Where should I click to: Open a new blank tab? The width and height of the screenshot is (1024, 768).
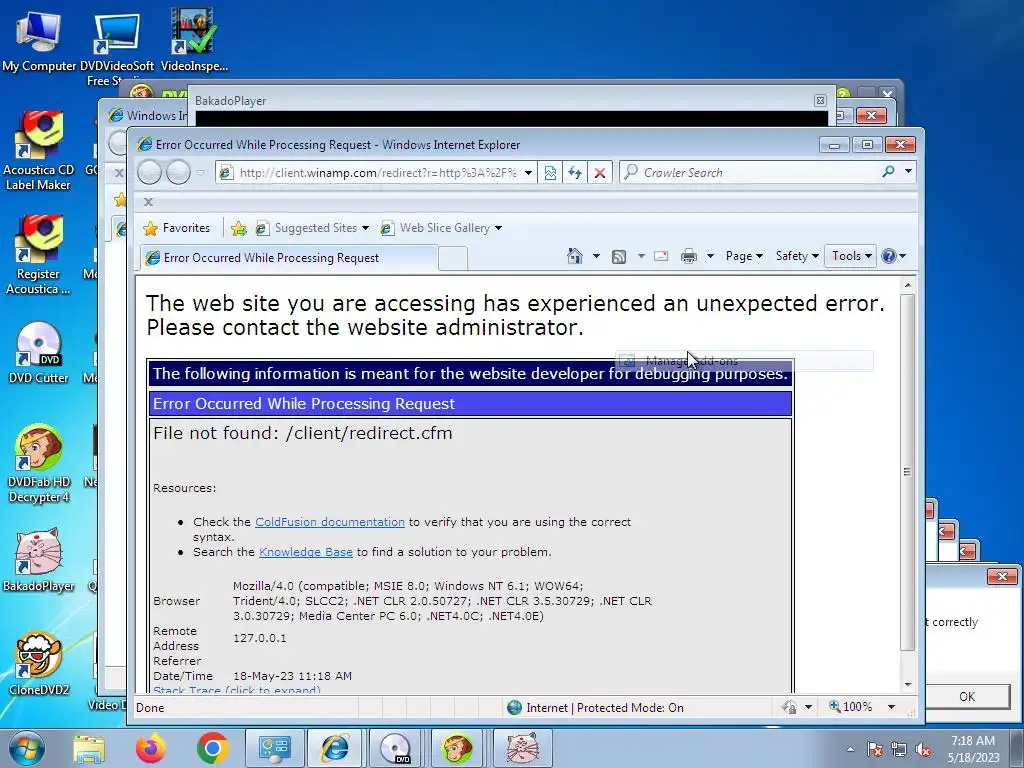pyautogui.click(x=453, y=259)
